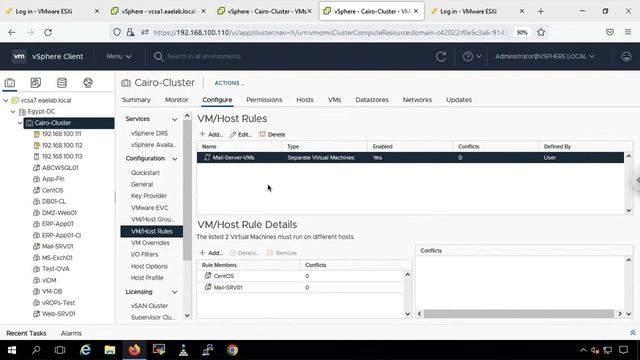Click the shield tracking protection icon
This screenshot has height=360, width=640.
117,32
